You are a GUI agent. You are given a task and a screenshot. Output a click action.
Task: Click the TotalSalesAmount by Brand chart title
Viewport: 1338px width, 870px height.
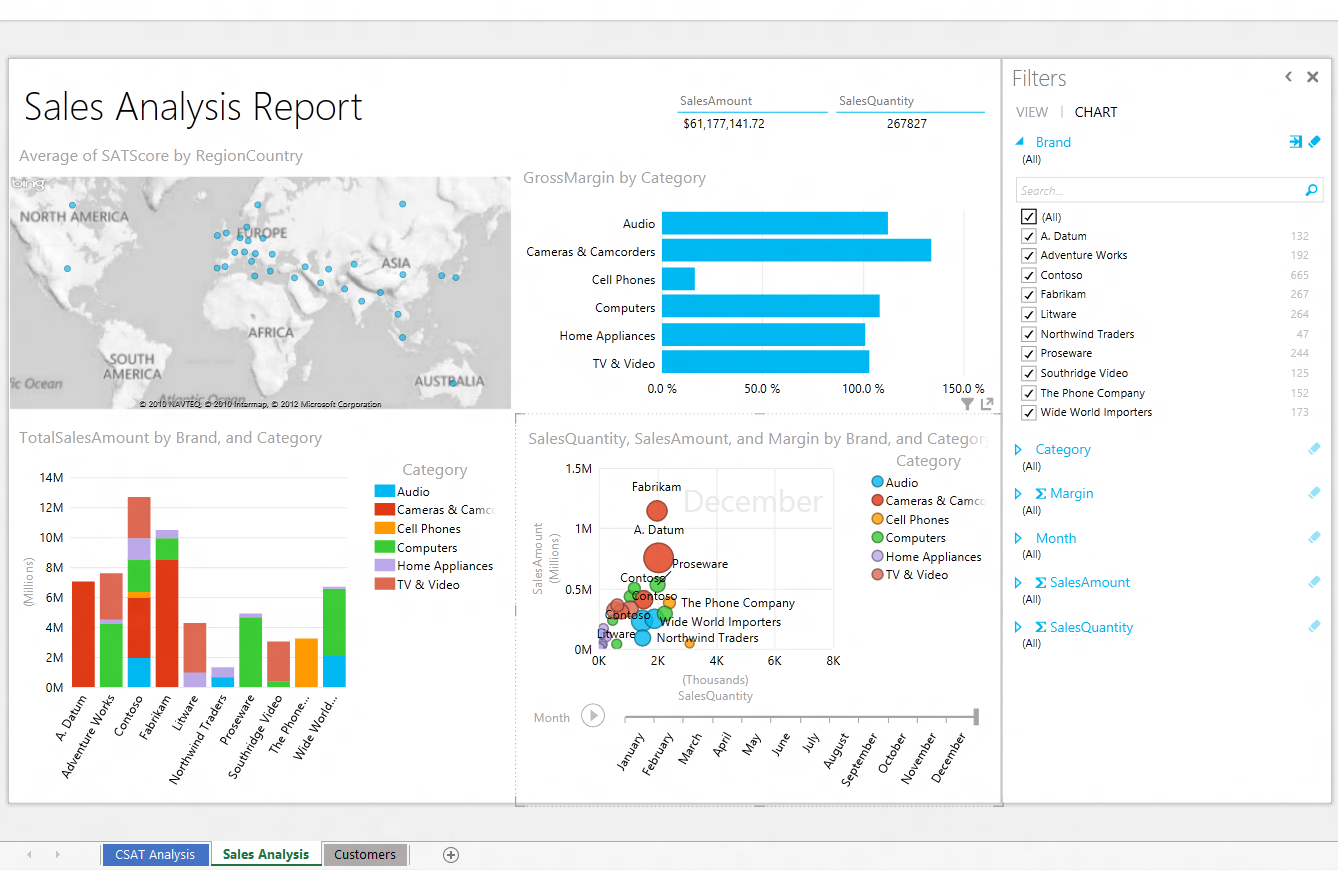(171, 437)
